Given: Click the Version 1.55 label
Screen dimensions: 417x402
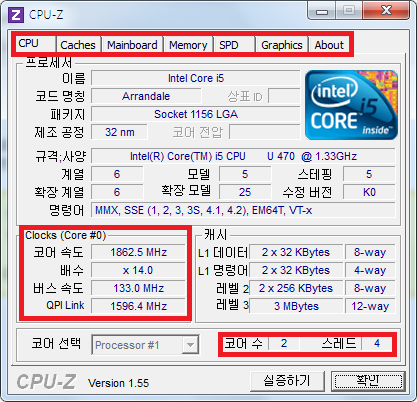Looking at the screenshot, I should [x=118, y=383].
